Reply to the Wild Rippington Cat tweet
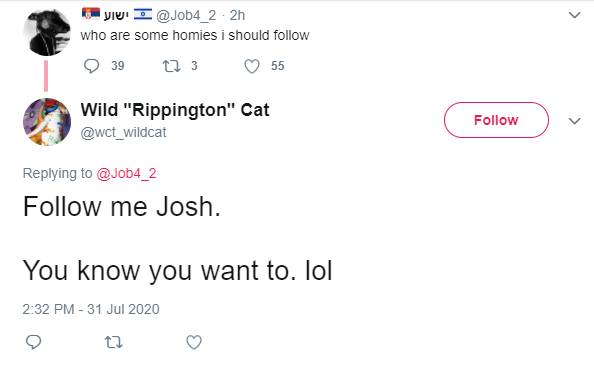594x366 pixels. coord(33,342)
